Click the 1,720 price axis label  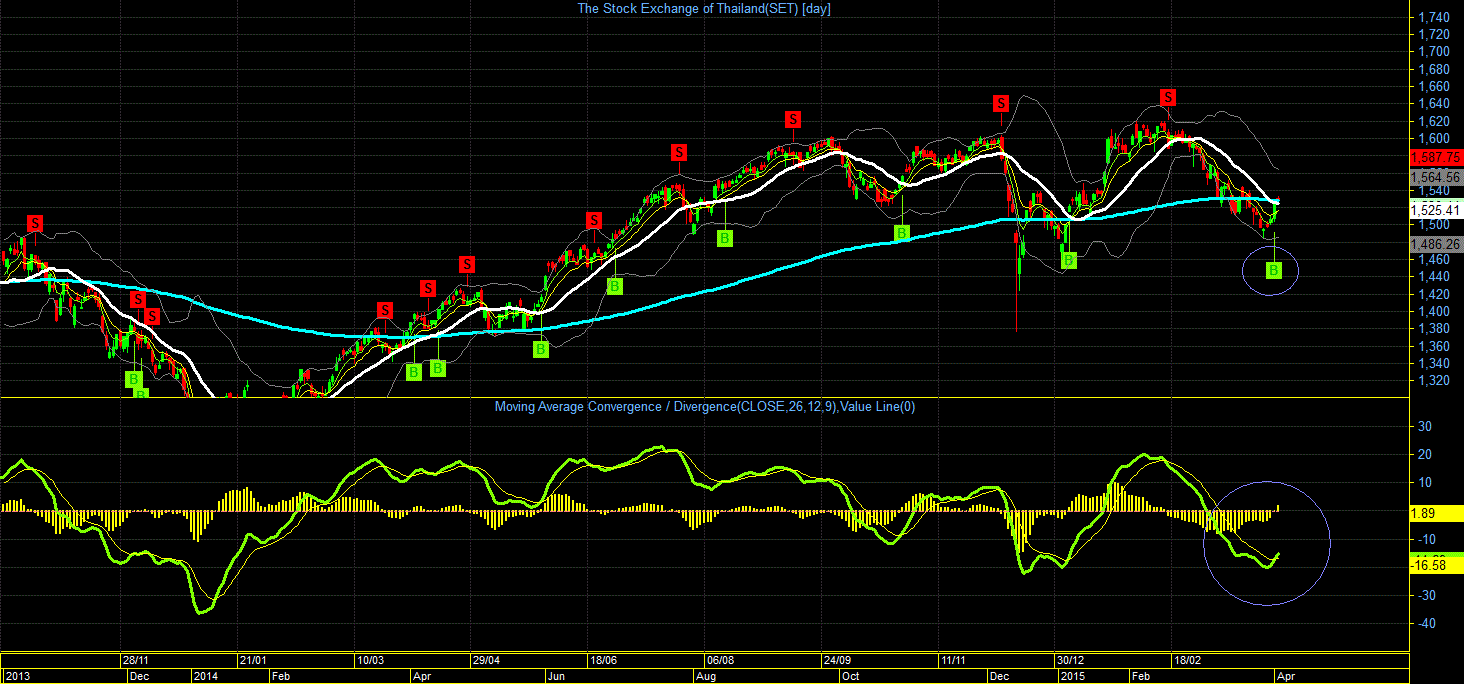click(1434, 35)
